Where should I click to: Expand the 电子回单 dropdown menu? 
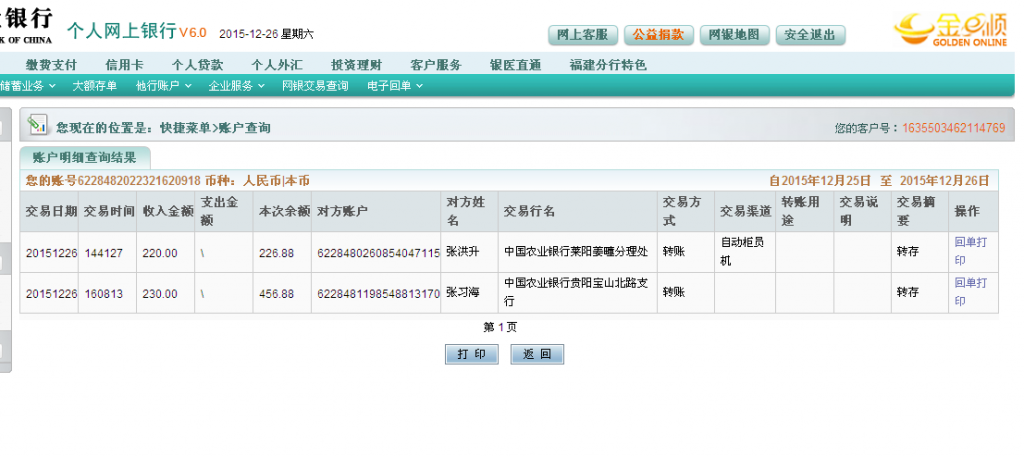(394, 86)
